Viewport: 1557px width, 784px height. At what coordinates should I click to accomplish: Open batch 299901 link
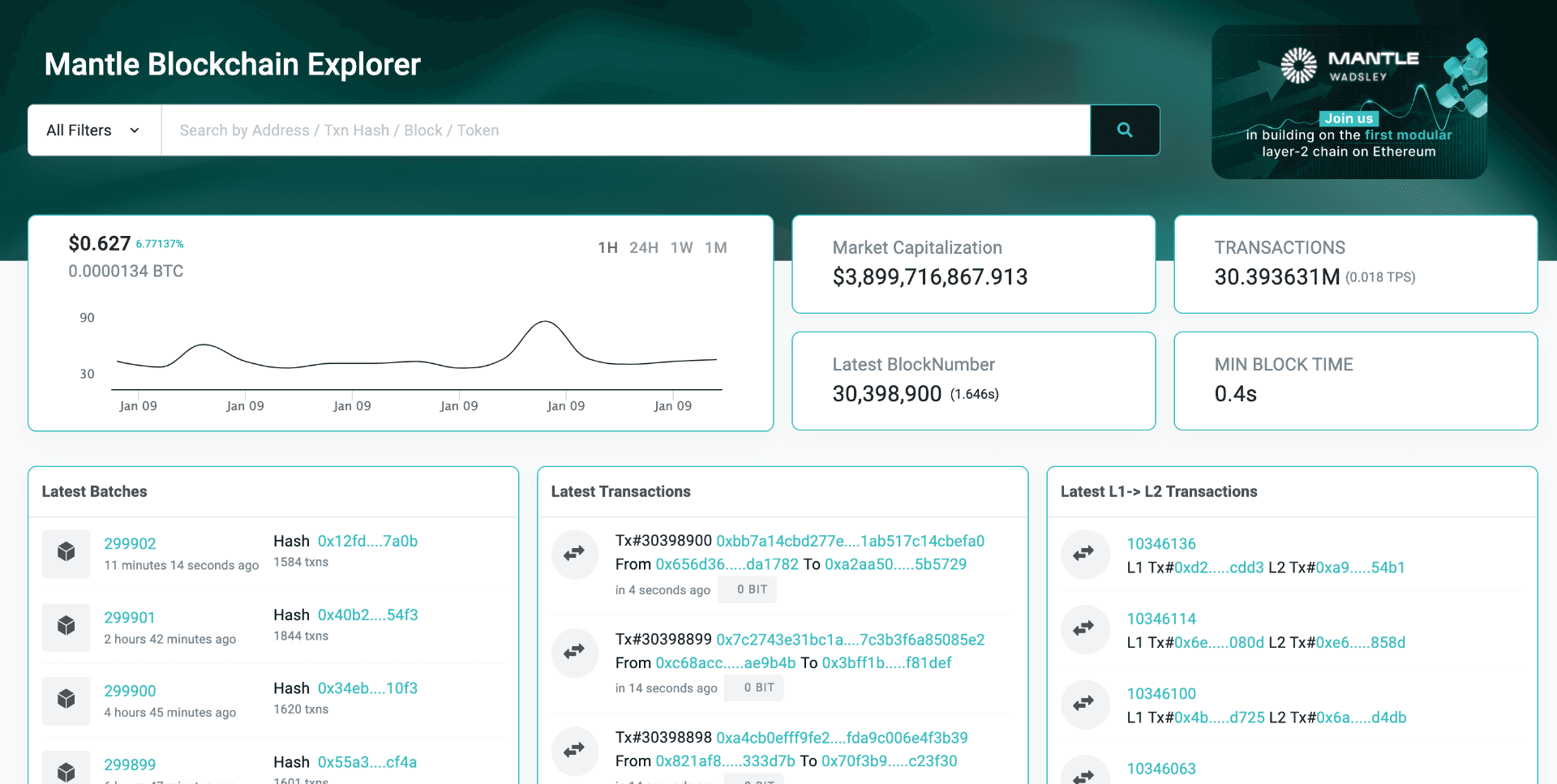coord(130,618)
